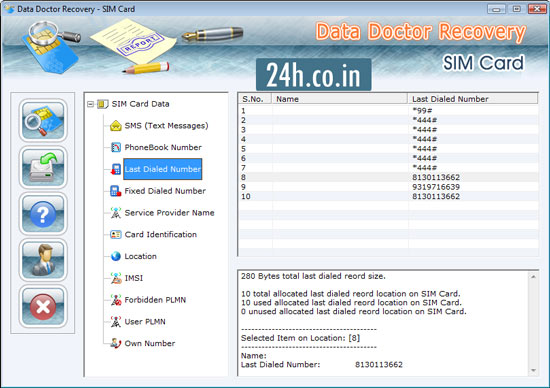The width and height of the screenshot is (550, 388).
Task: Click 'Selected Item on Location: [8]' text
Action: point(300,338)
